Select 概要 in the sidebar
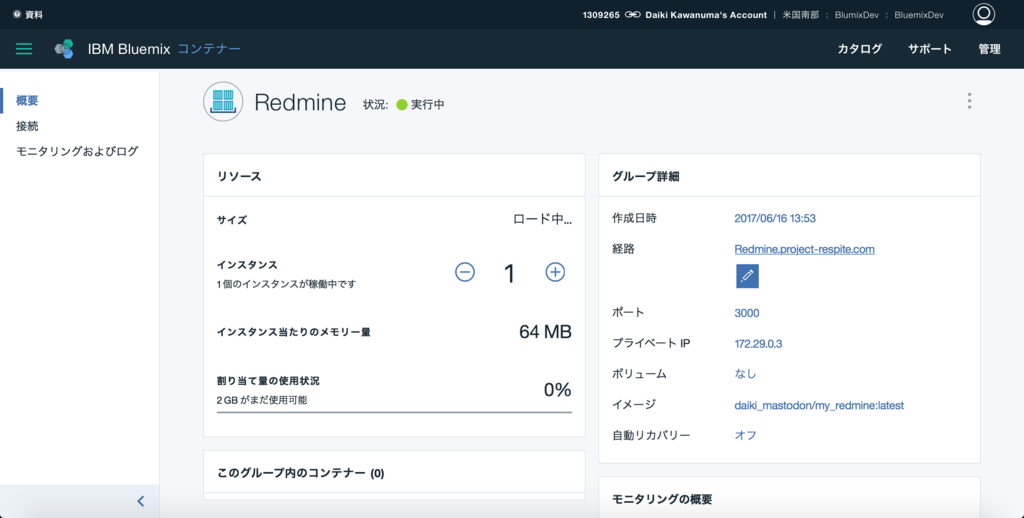 (27, 101)
